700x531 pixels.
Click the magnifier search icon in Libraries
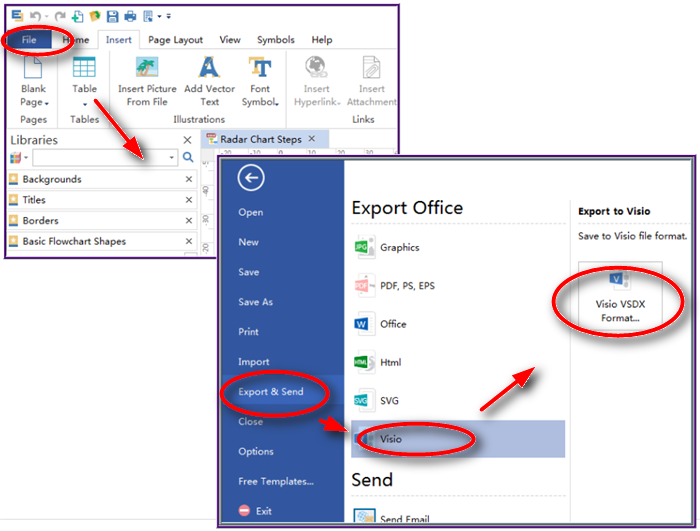coord(188,157)
